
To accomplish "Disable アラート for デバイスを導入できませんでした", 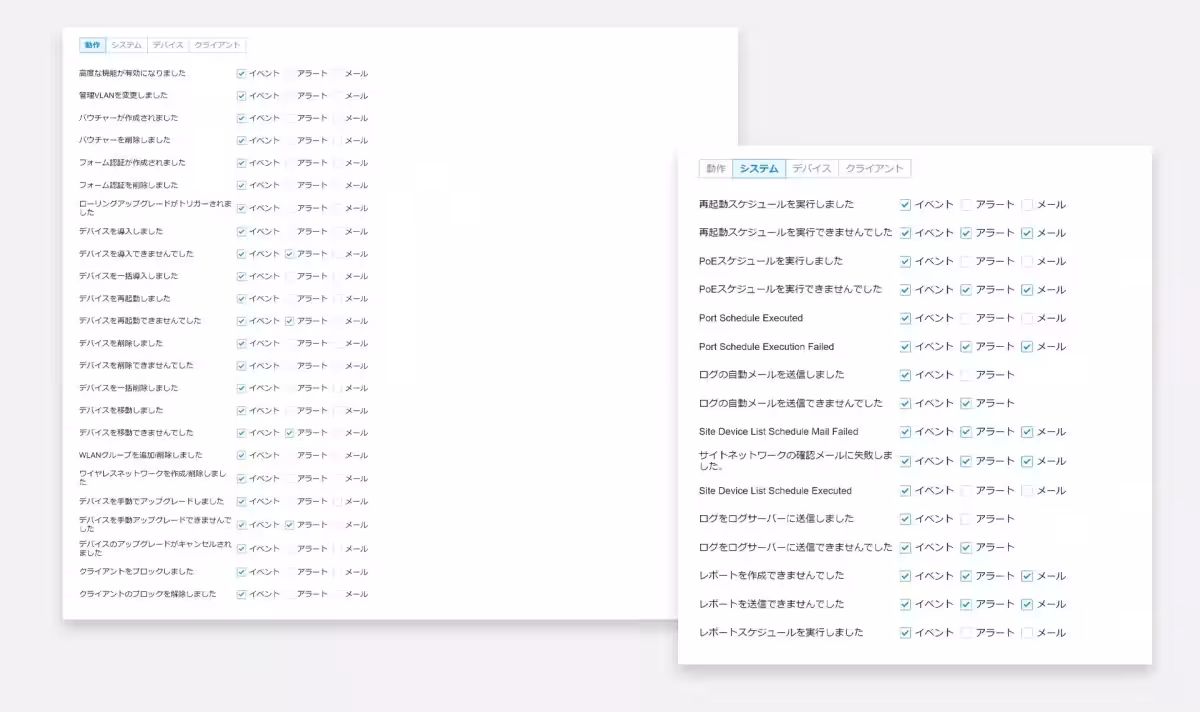I will [290, 253].
